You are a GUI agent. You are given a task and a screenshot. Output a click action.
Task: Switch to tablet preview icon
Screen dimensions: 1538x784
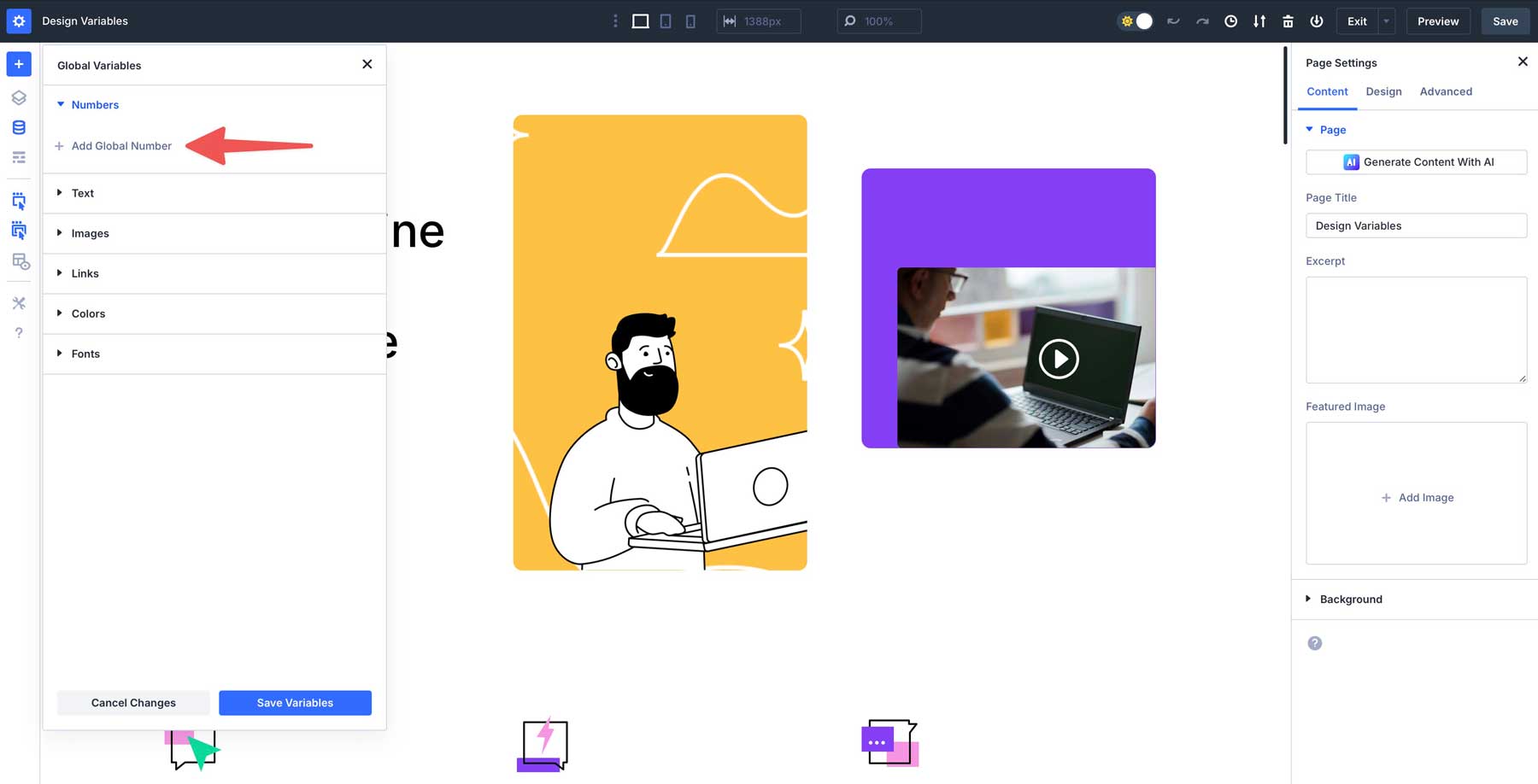666,20
